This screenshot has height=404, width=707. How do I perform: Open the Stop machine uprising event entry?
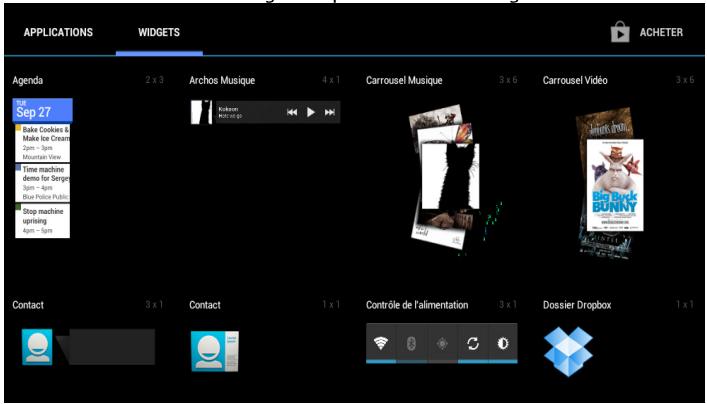(x=42, y=221)
